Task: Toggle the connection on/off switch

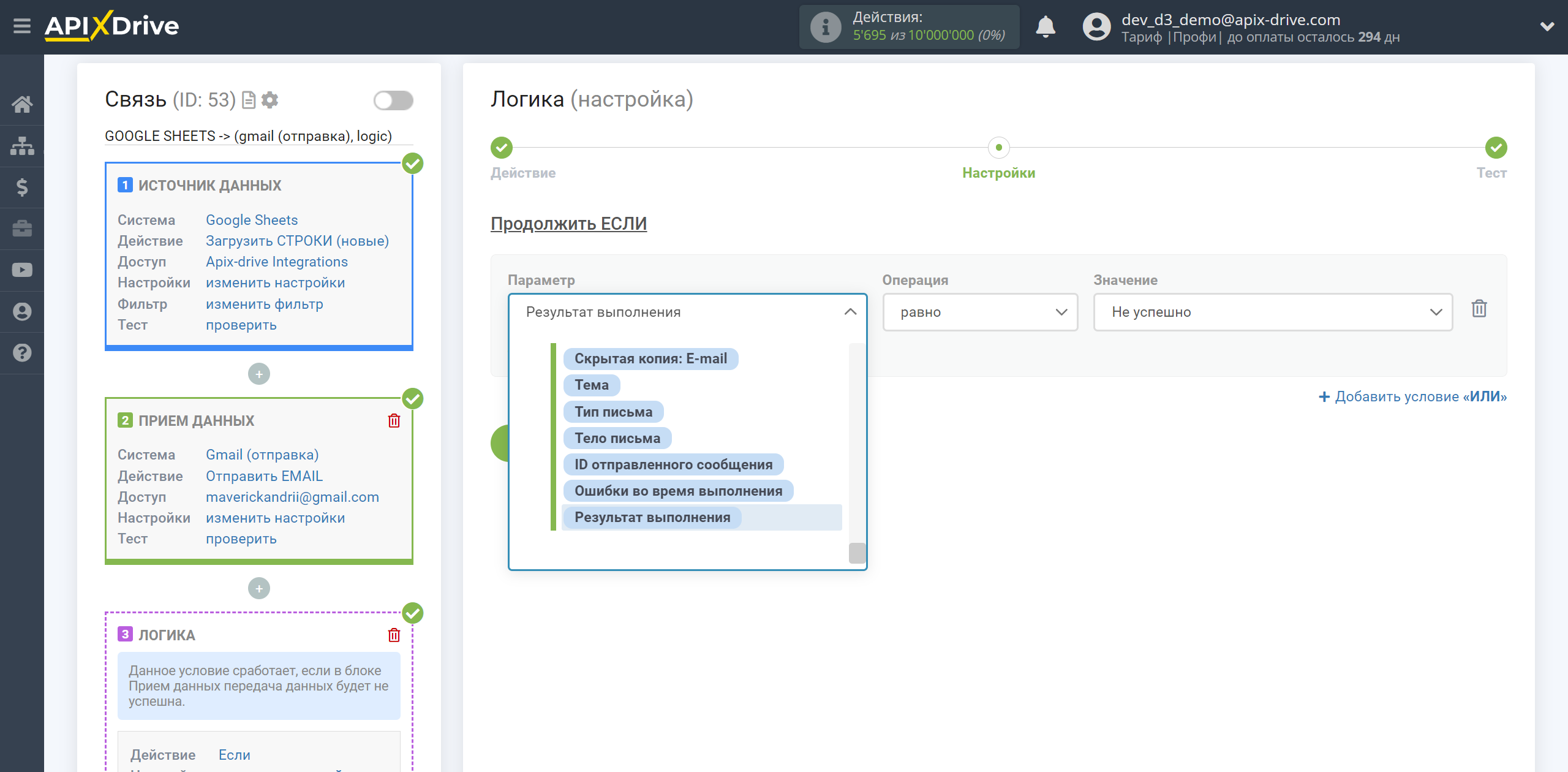Action: pyautogui.click(x=393, y=100)
